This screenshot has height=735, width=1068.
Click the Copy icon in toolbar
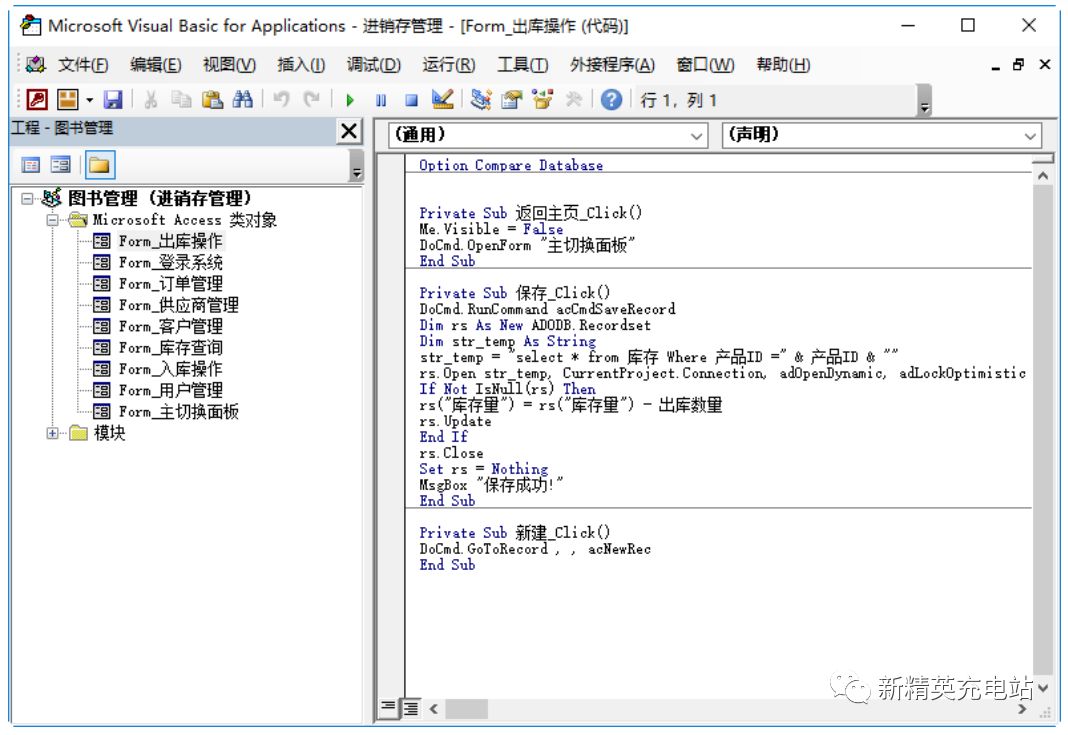(x=181, y=100)
